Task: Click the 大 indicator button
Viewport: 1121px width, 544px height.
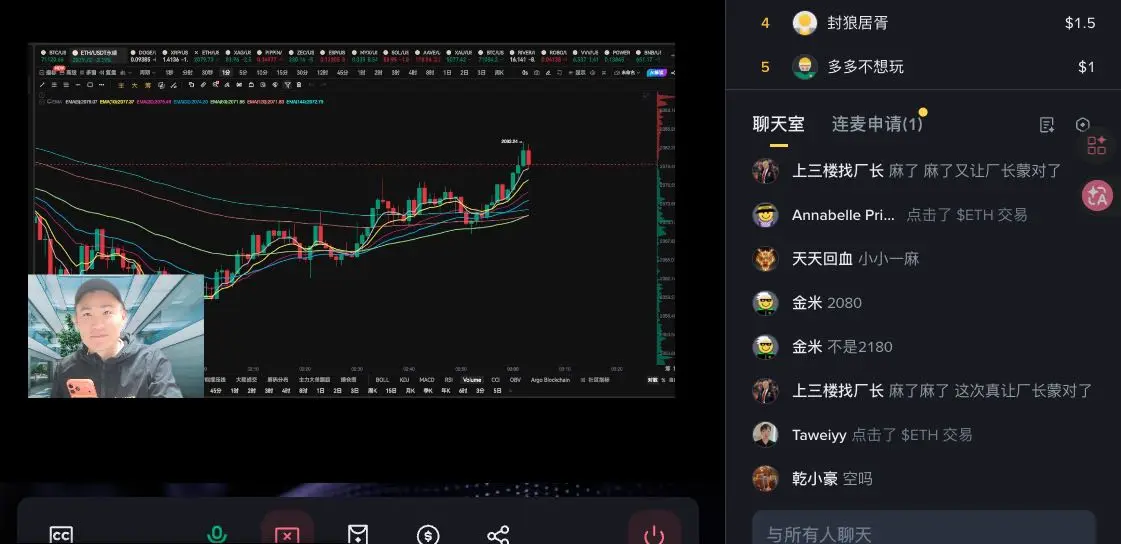Action: 134,85
